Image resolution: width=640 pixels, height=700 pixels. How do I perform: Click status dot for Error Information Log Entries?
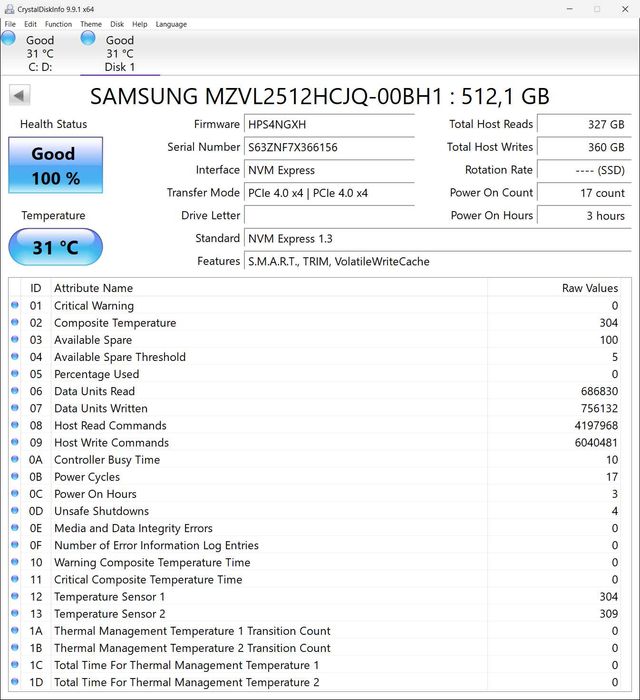pyautogui.click(x=15, y=545)
